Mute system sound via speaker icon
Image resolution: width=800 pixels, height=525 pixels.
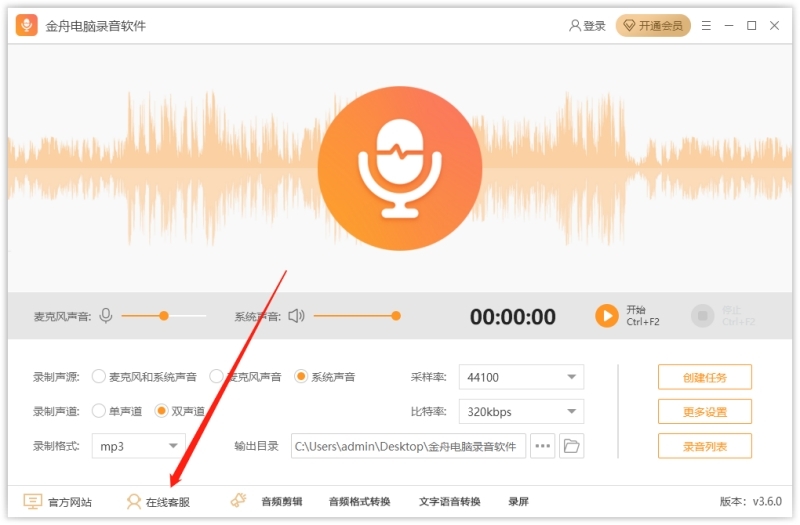point(296,316)
